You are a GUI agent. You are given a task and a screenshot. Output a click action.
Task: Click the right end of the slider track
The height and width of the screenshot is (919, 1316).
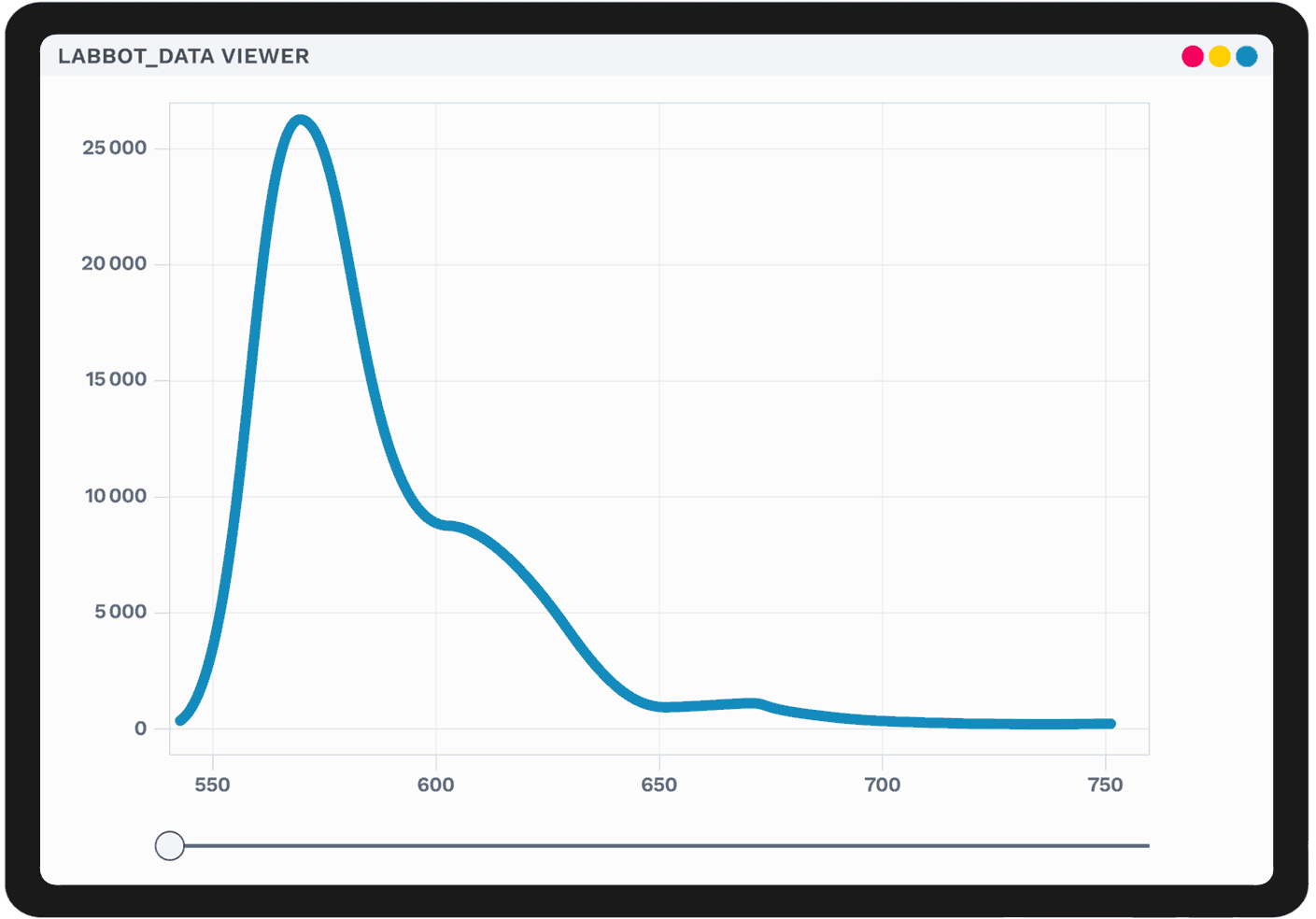click(x=1147, y=846)
